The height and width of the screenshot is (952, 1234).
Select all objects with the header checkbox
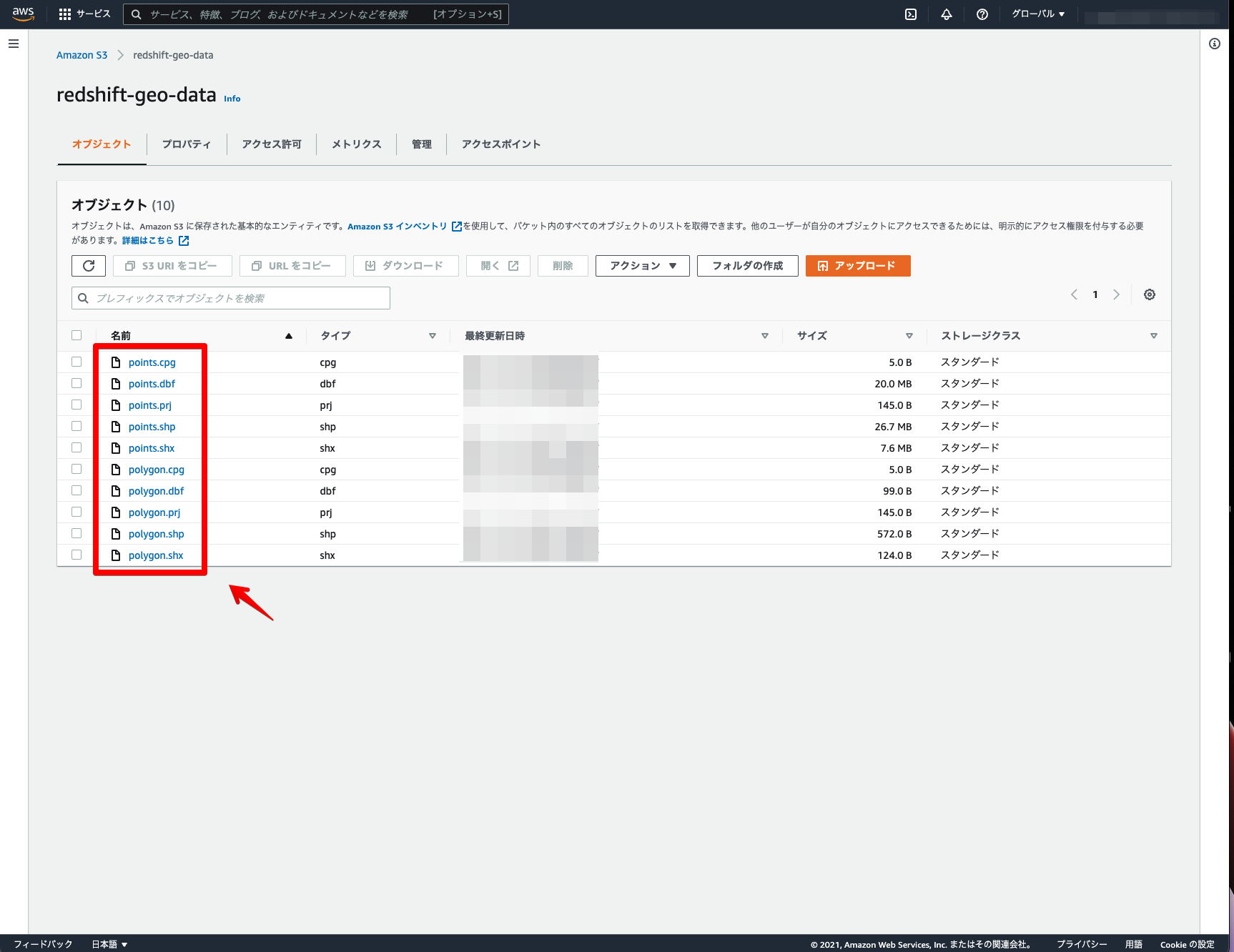click(76, 334)
